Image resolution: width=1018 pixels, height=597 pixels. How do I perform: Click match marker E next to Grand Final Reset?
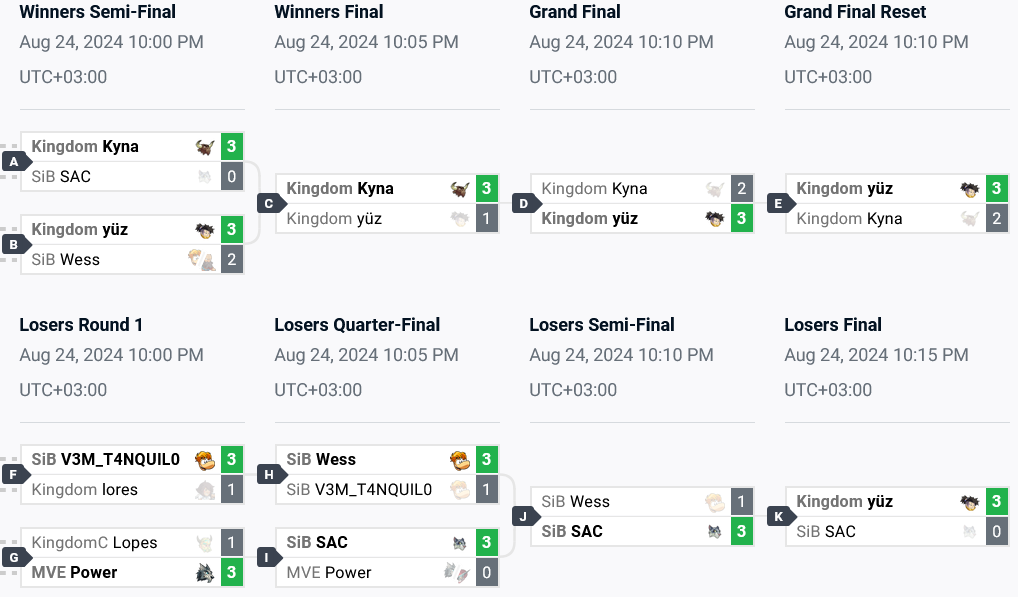click(779, 202)
